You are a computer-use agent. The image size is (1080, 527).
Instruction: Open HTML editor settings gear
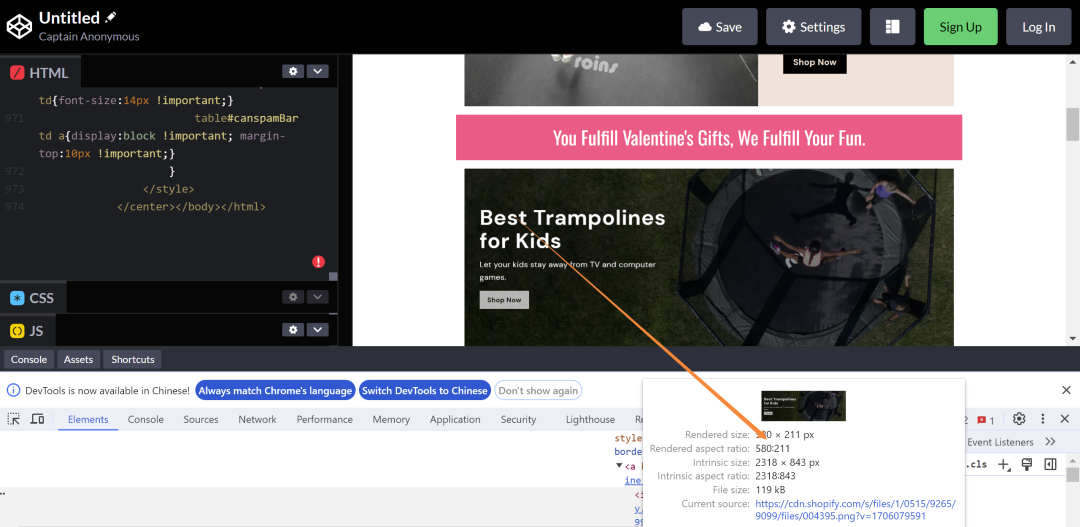(x=292, y=72)
